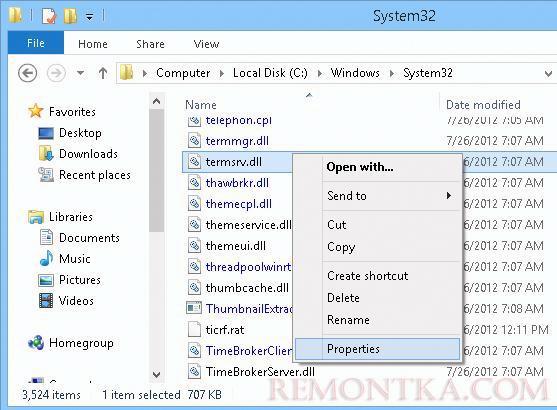
Task: Go up one folder level
Action: pos(103,73)
